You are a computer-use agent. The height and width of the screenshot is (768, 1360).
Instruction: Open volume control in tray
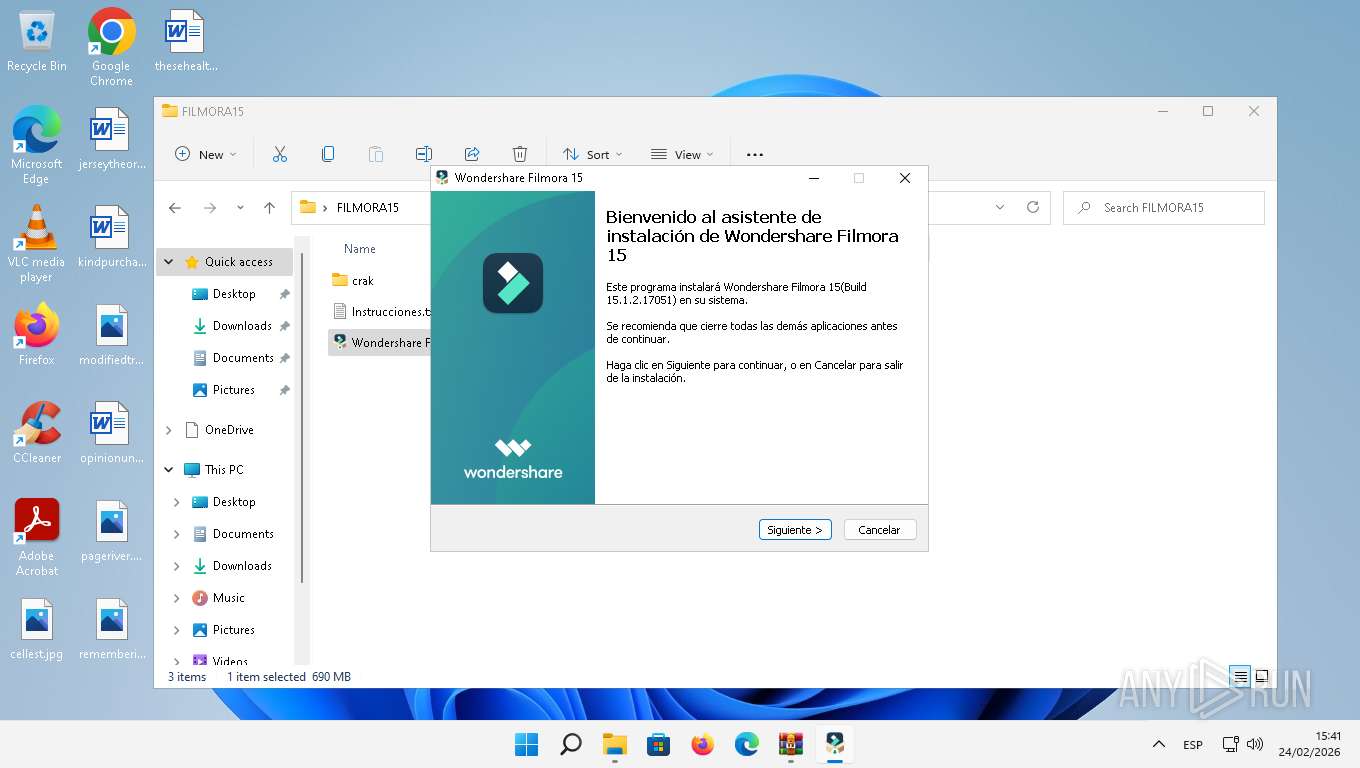coord(1255,744)
